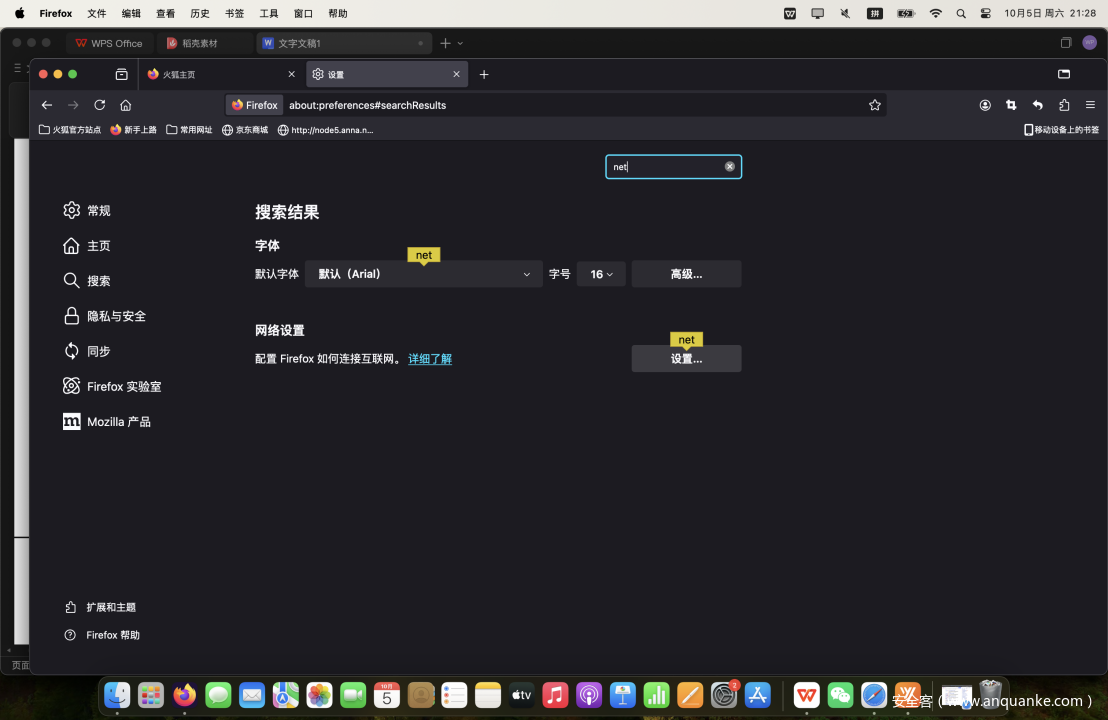Open App Store from the Dock
Screen dimensions: 1108x720
click(758, 696)
